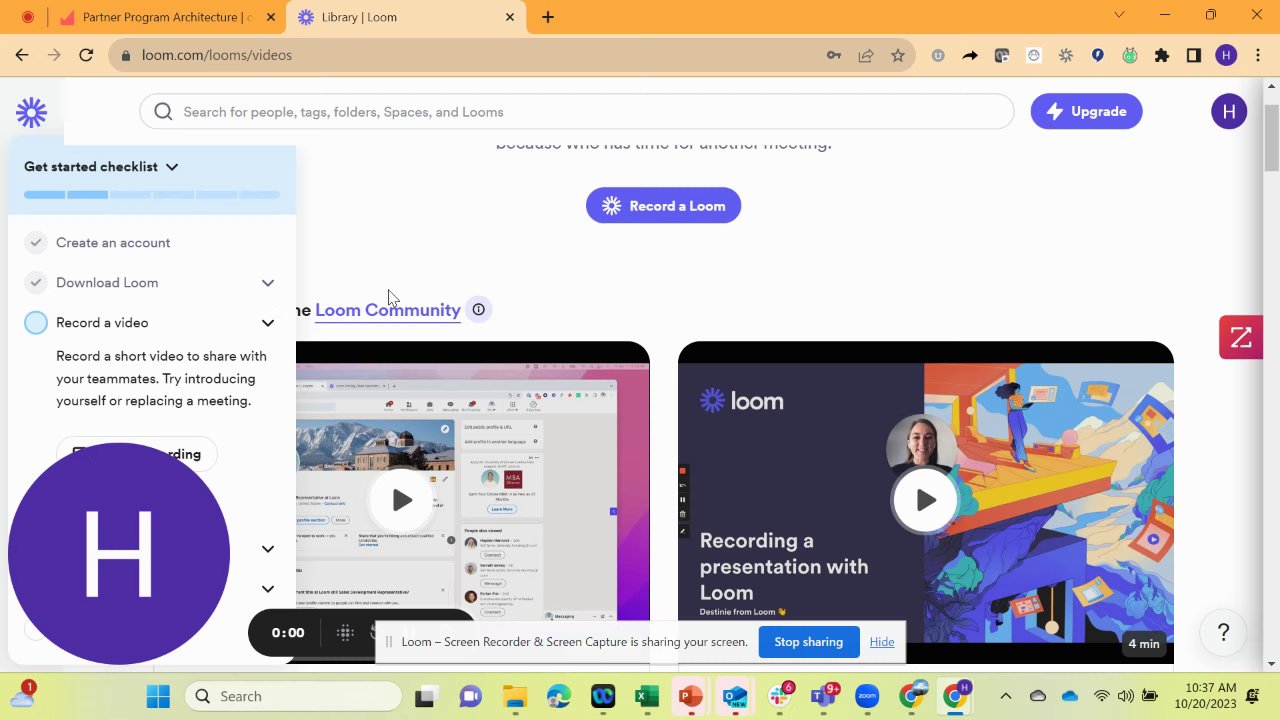Switch to the Partner Program Architecture tab
Screen dimensions: 1280x720
point(158,17)
